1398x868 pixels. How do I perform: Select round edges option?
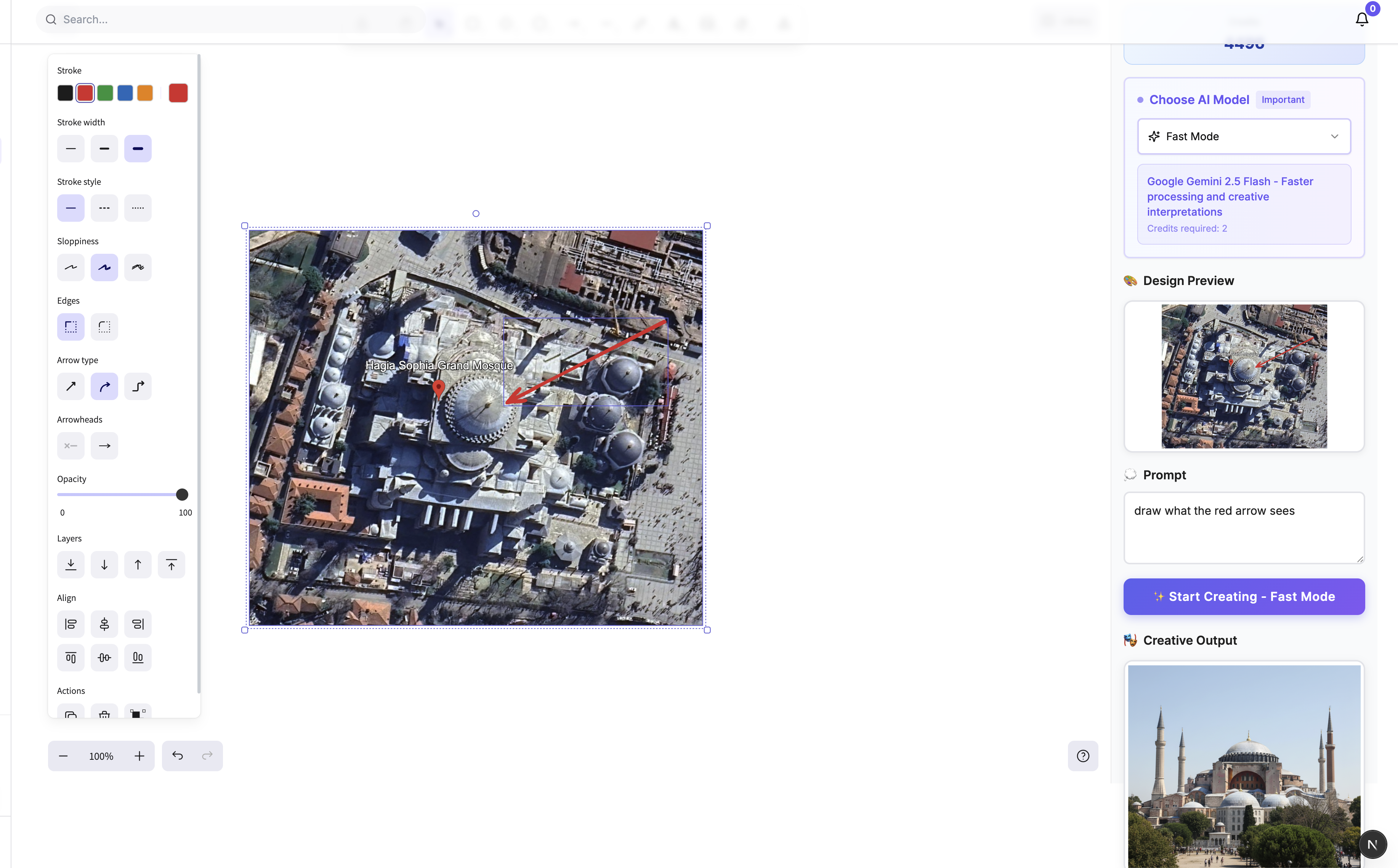point(104,327)
